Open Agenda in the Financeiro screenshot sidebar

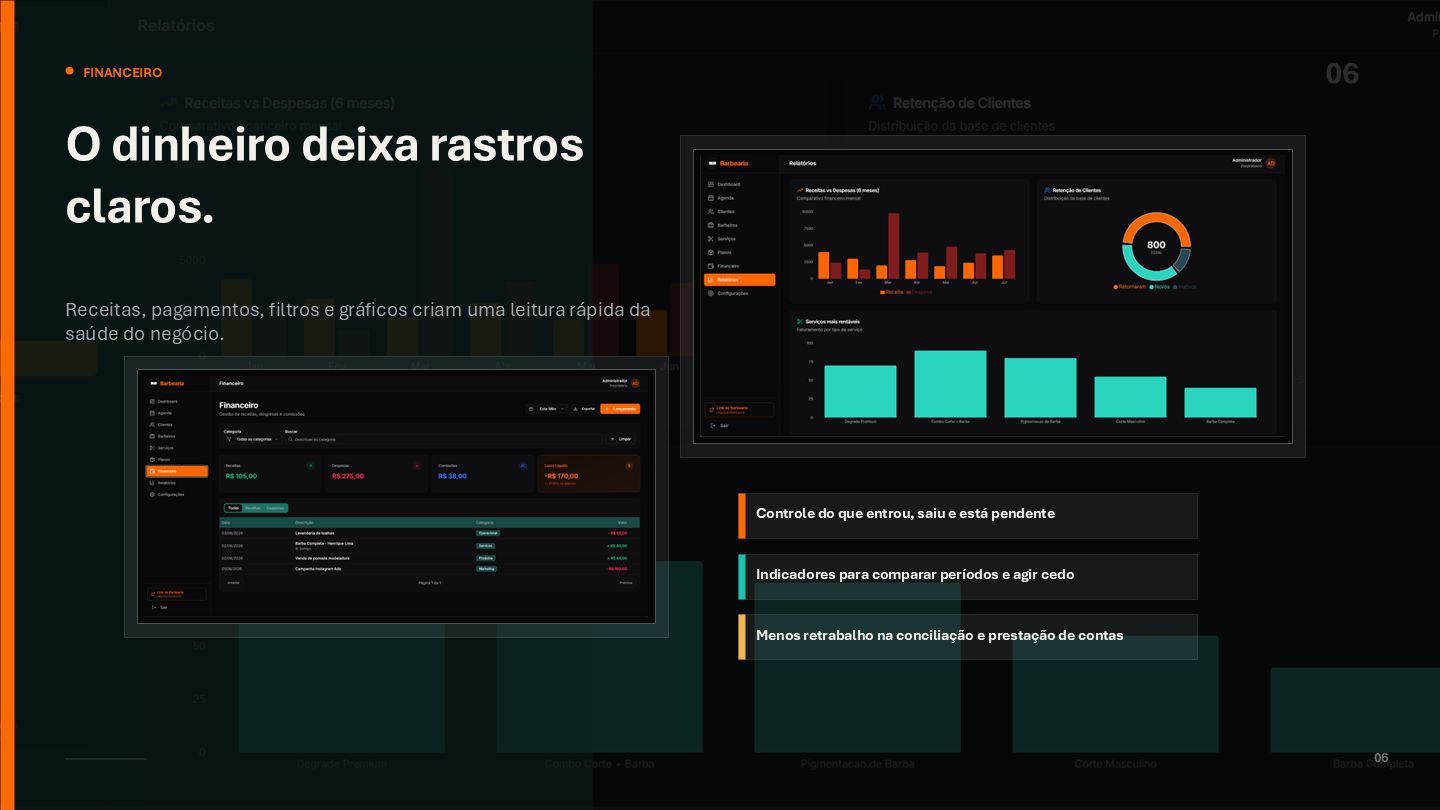(x=161, y=413)
